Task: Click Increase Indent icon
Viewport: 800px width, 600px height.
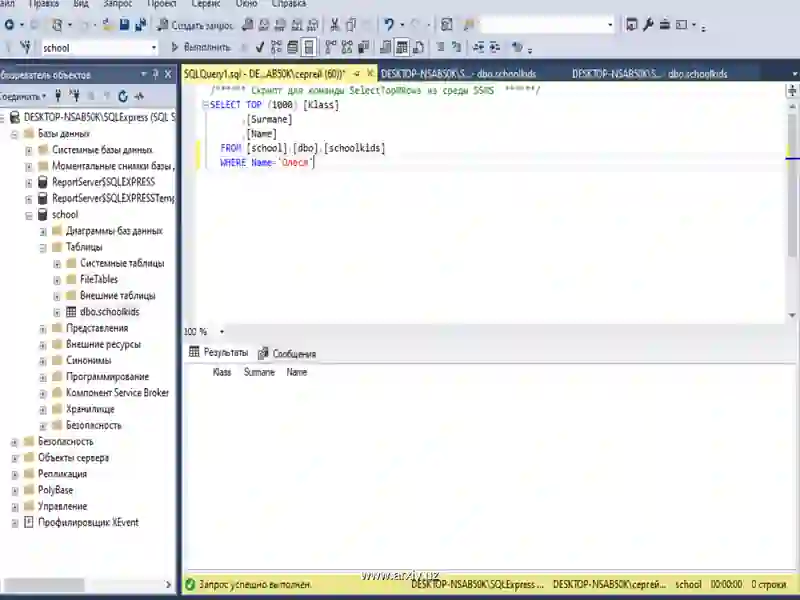Action: coord(495,47)
